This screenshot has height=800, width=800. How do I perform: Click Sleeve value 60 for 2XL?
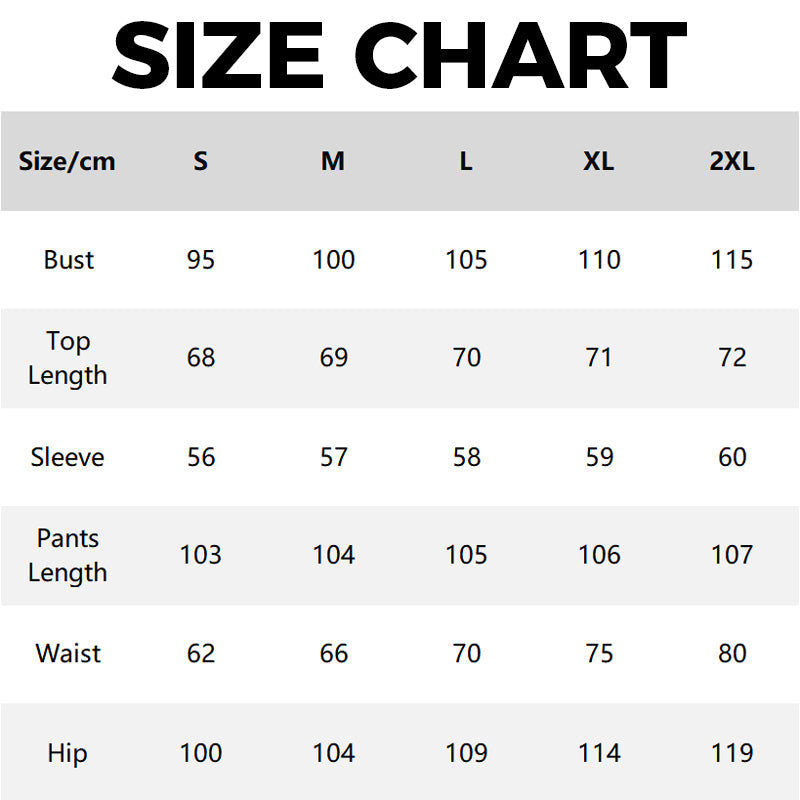pos(732,457)
